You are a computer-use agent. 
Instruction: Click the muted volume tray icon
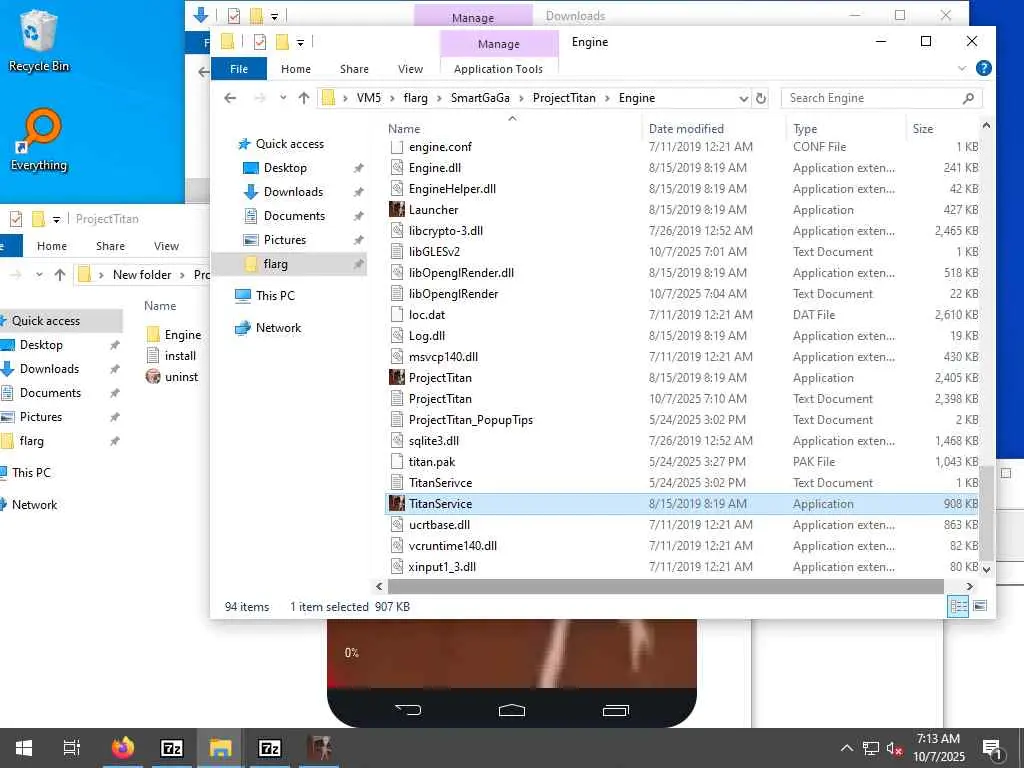894,748
